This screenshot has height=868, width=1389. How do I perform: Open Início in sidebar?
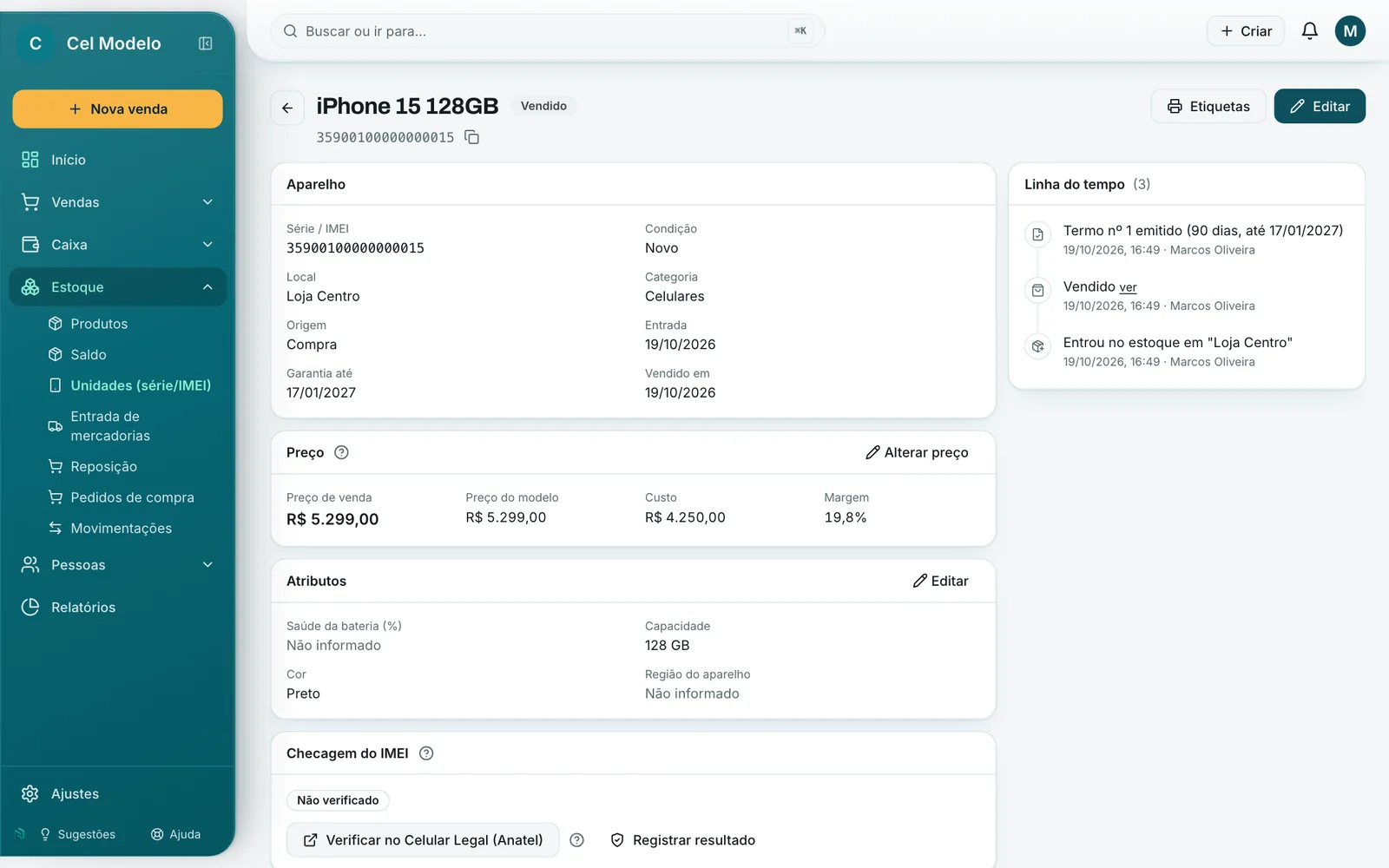pyautogui.click(x=118, y=160)
